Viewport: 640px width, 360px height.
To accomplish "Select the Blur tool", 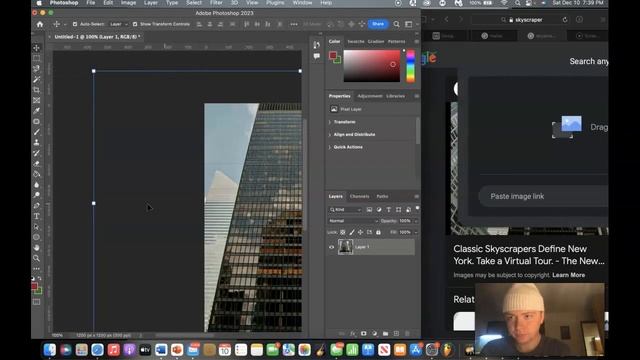I will pos(36,185).
